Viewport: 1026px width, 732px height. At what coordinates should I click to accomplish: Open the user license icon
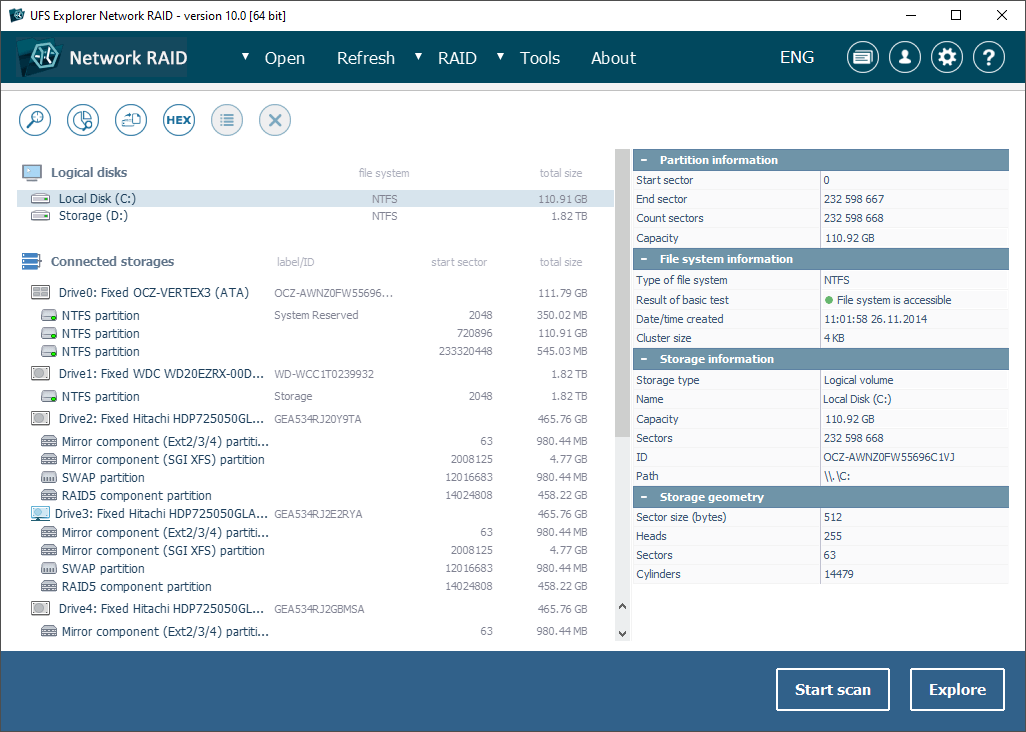pos(905,58)
